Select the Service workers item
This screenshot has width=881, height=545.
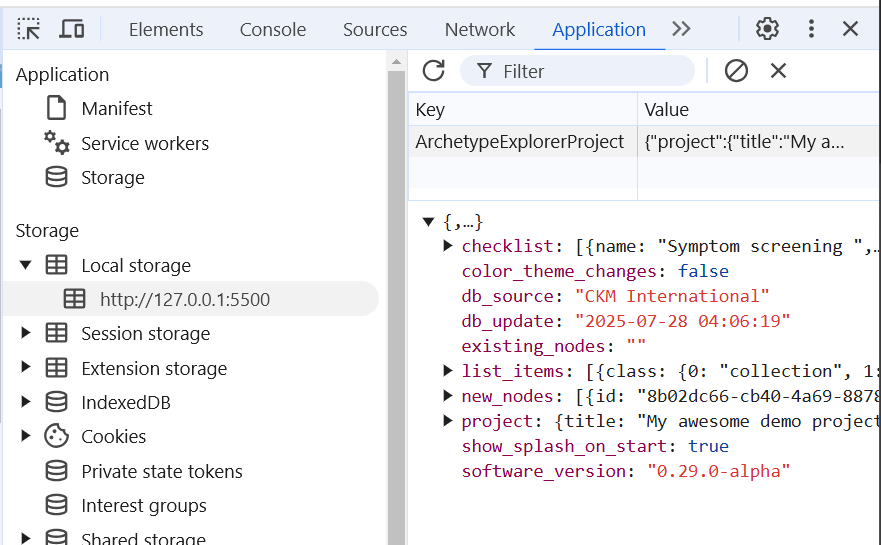(x=145, y=144)
